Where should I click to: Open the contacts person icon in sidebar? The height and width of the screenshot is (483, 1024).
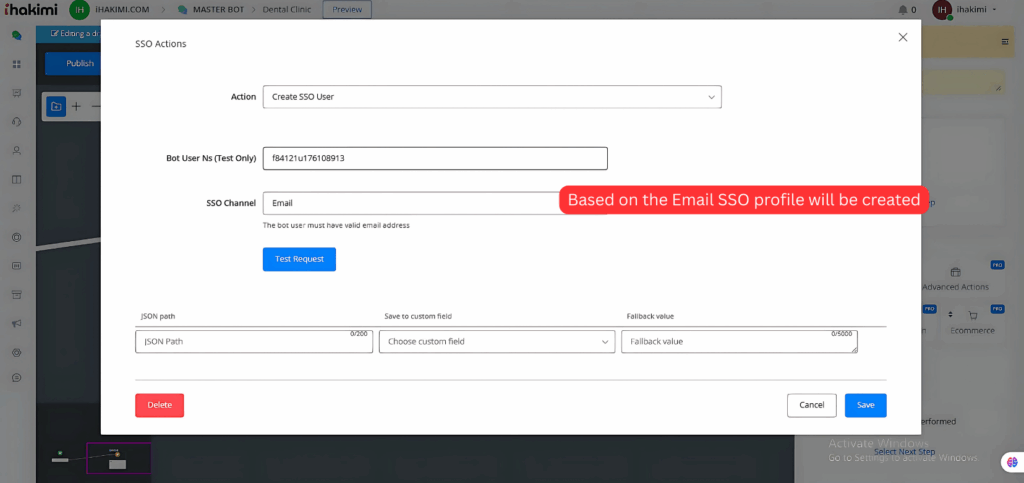click(x=16, y=151)
